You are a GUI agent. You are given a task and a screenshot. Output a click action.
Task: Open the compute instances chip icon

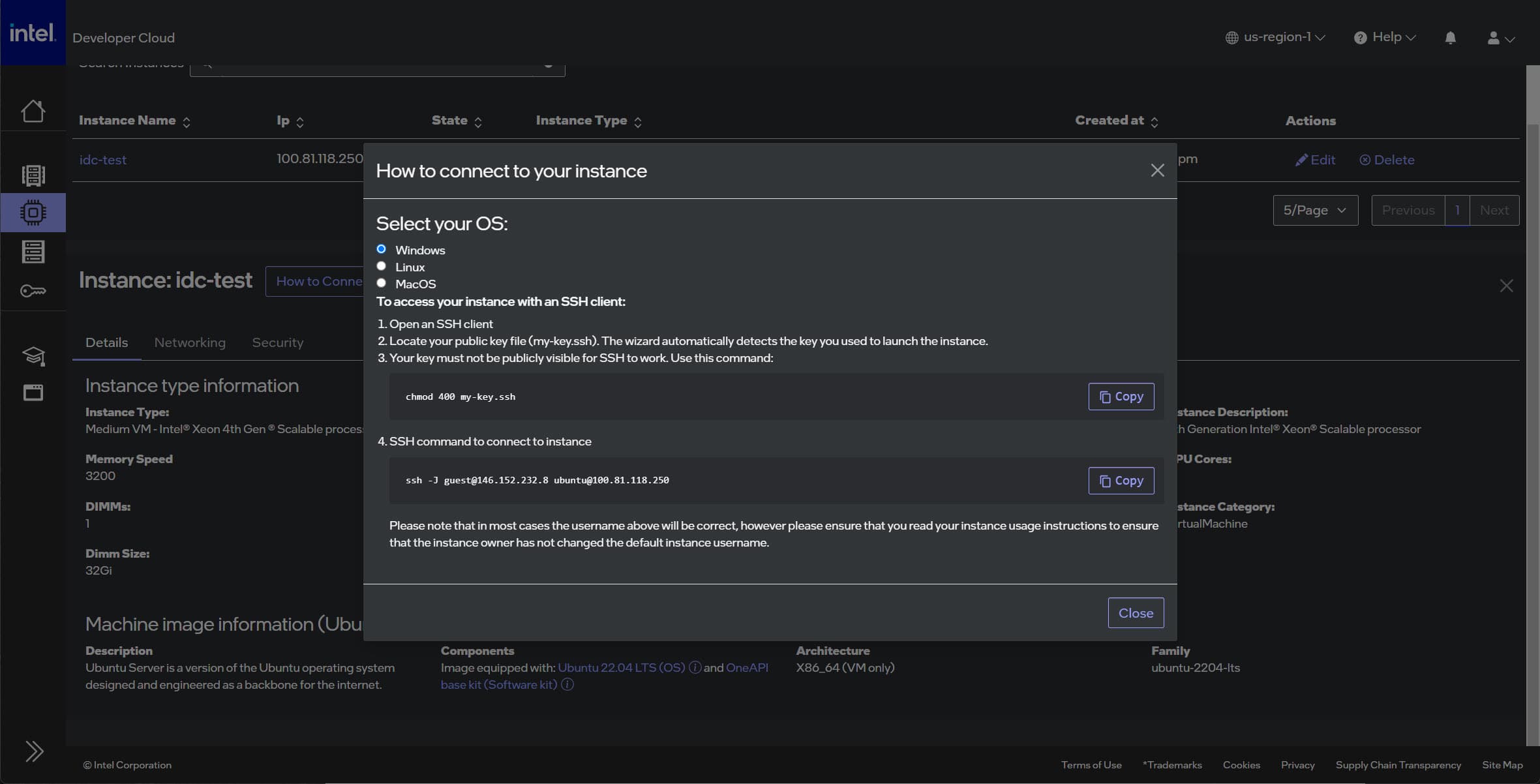click(x=33, y=213)
